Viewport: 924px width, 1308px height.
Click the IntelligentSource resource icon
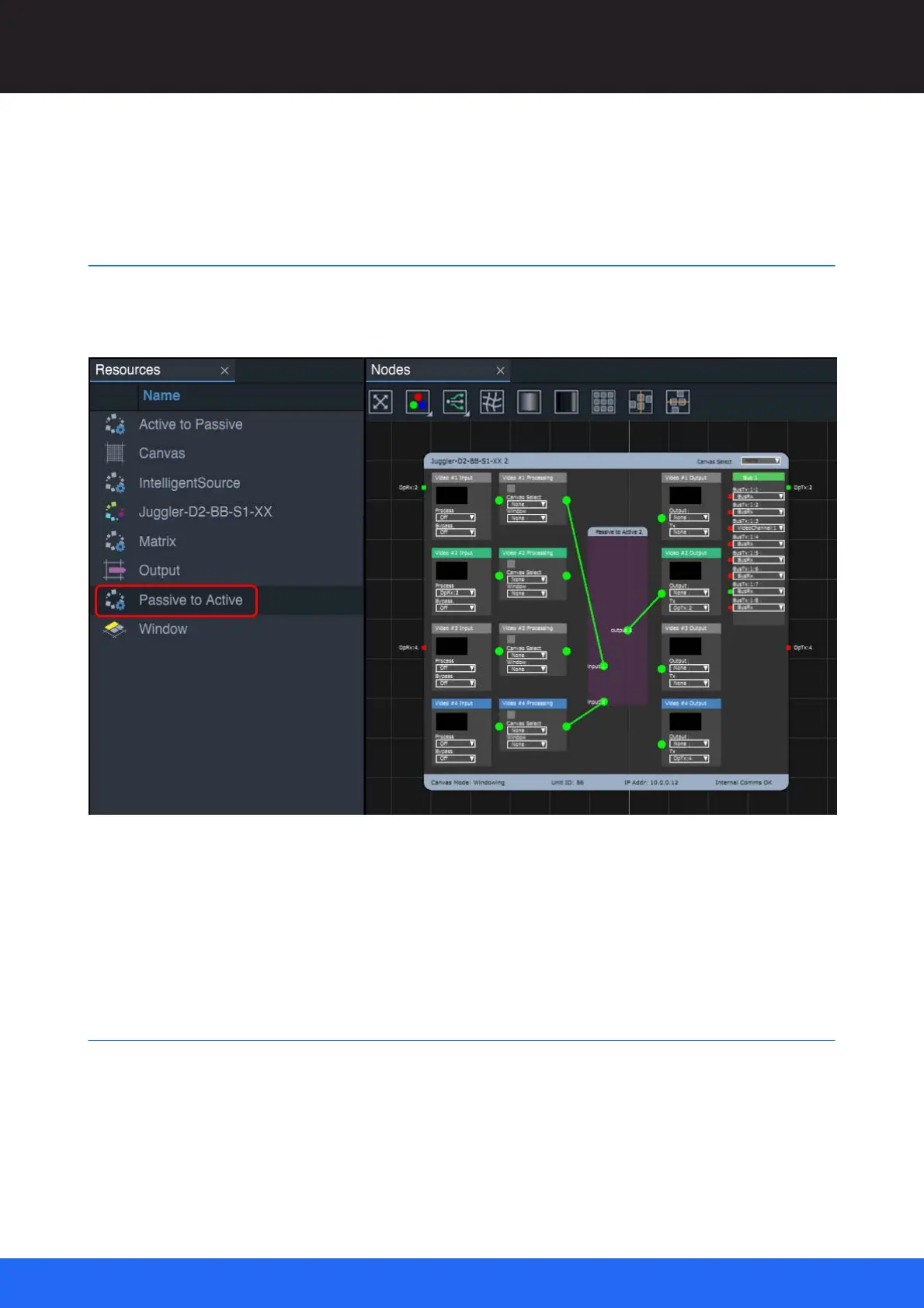coord(115,482)
